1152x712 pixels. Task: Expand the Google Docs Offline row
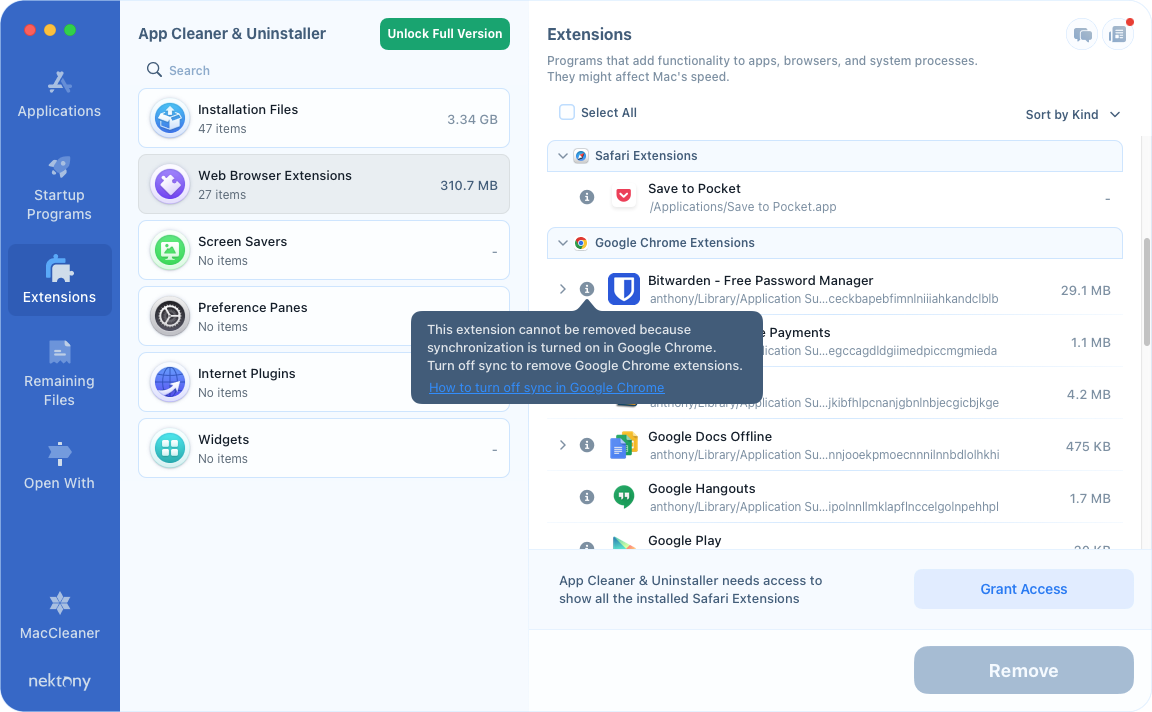[563, 445]
